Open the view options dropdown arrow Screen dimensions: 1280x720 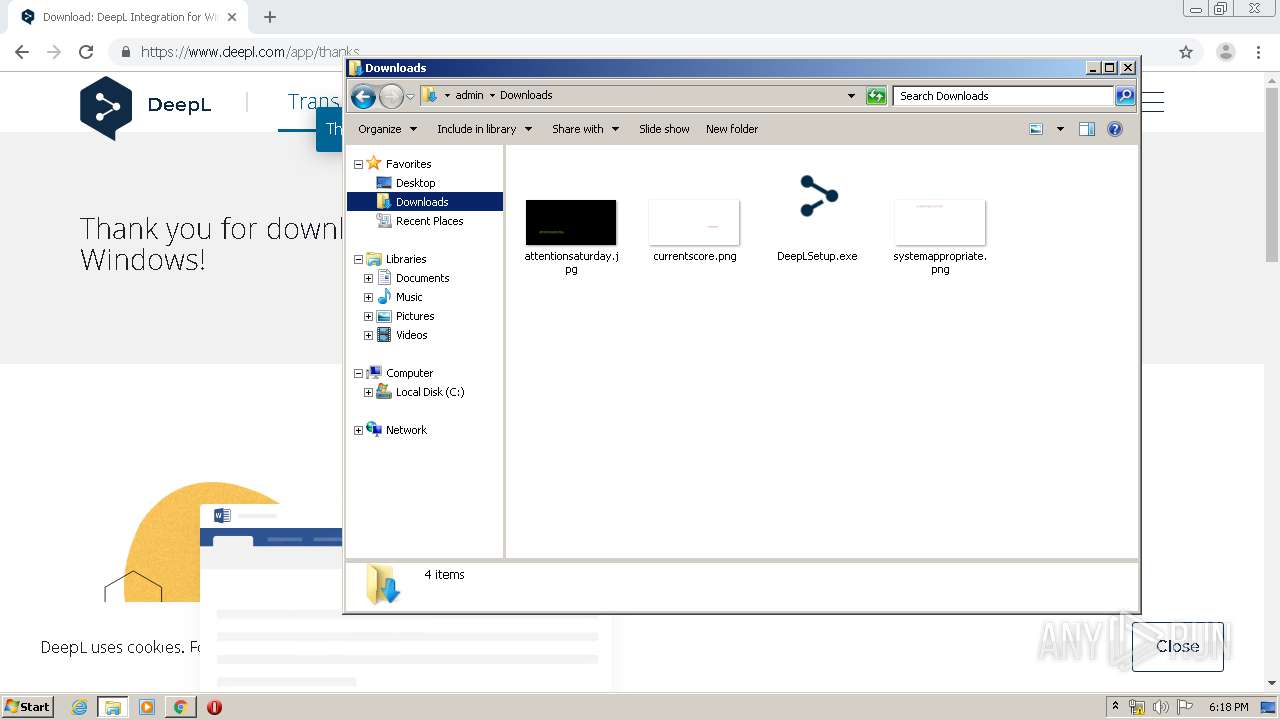tap(1060, 129)
